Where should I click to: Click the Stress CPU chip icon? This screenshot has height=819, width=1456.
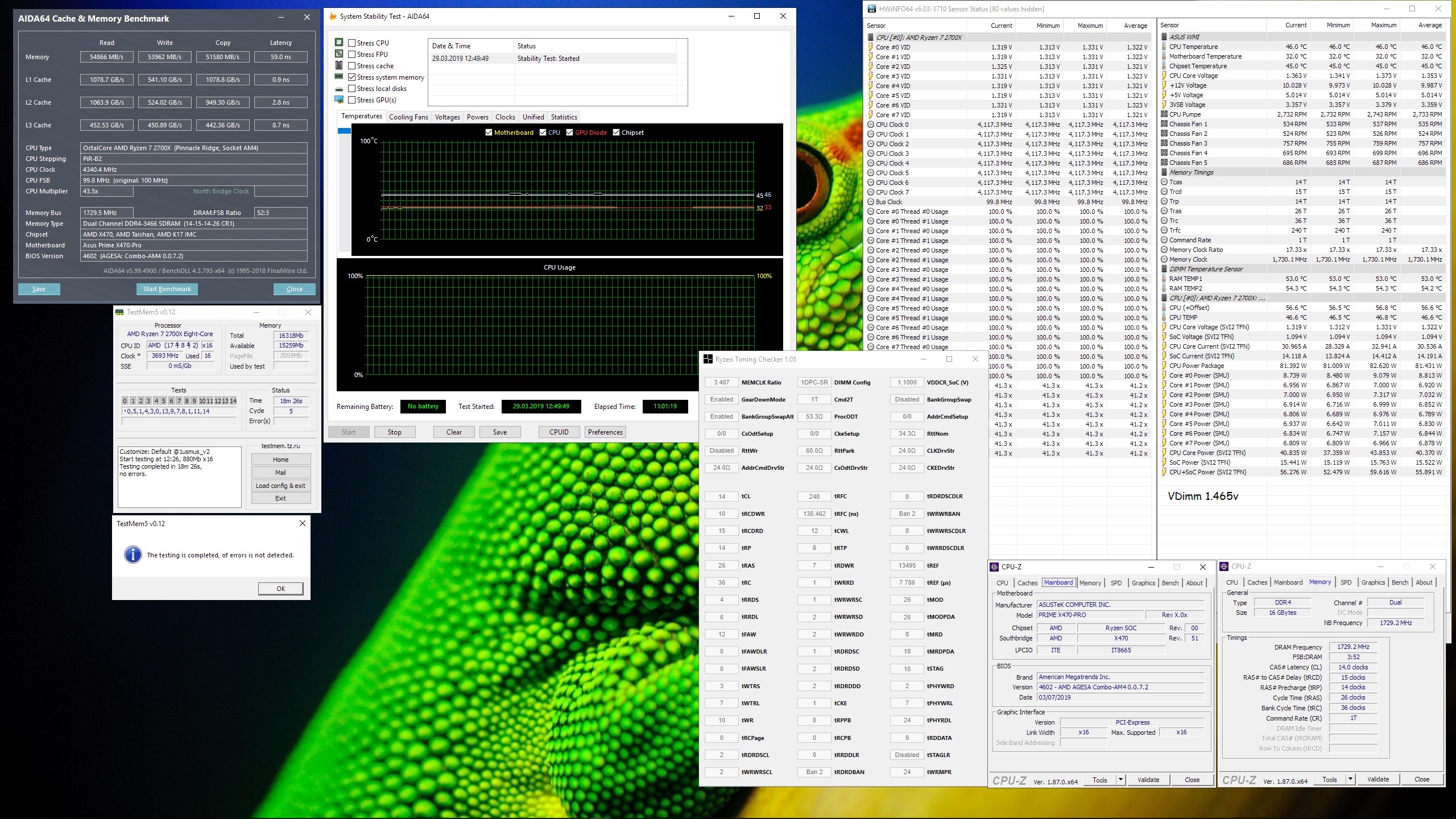pyautogui.click(x=339, y=43)
